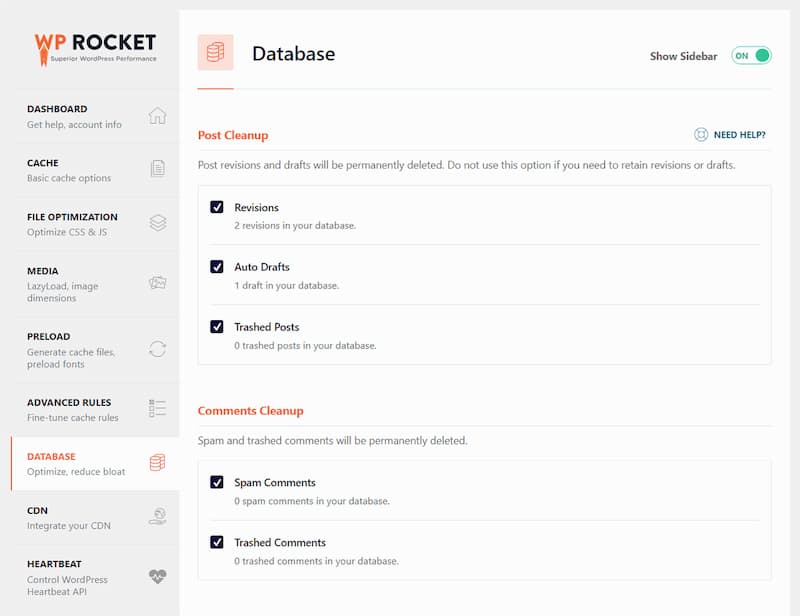This screenshot has width=800, height=616.
Task: Click the Revisions option label
Action: [256, 208]
